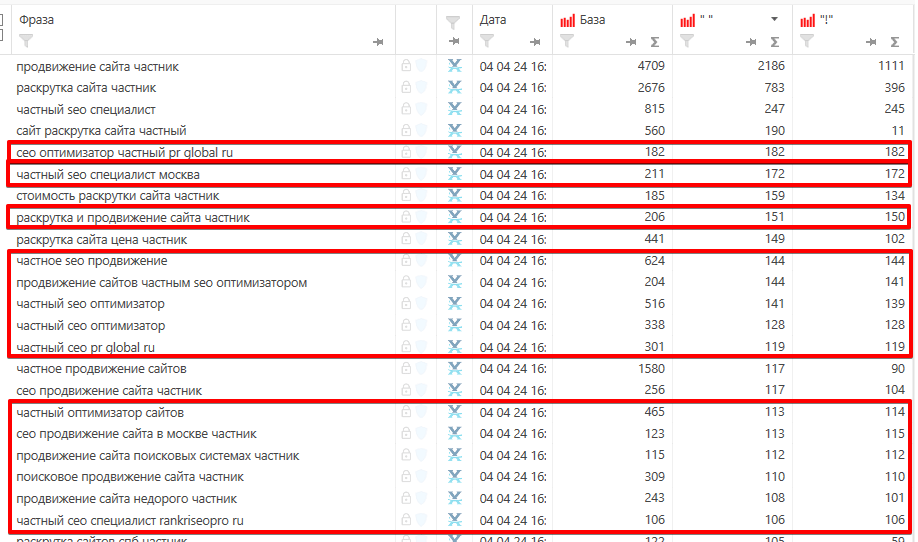The height and width of the screenshot is (542, 918).
Task: Sort by the База column header
Action: [592, 20]
